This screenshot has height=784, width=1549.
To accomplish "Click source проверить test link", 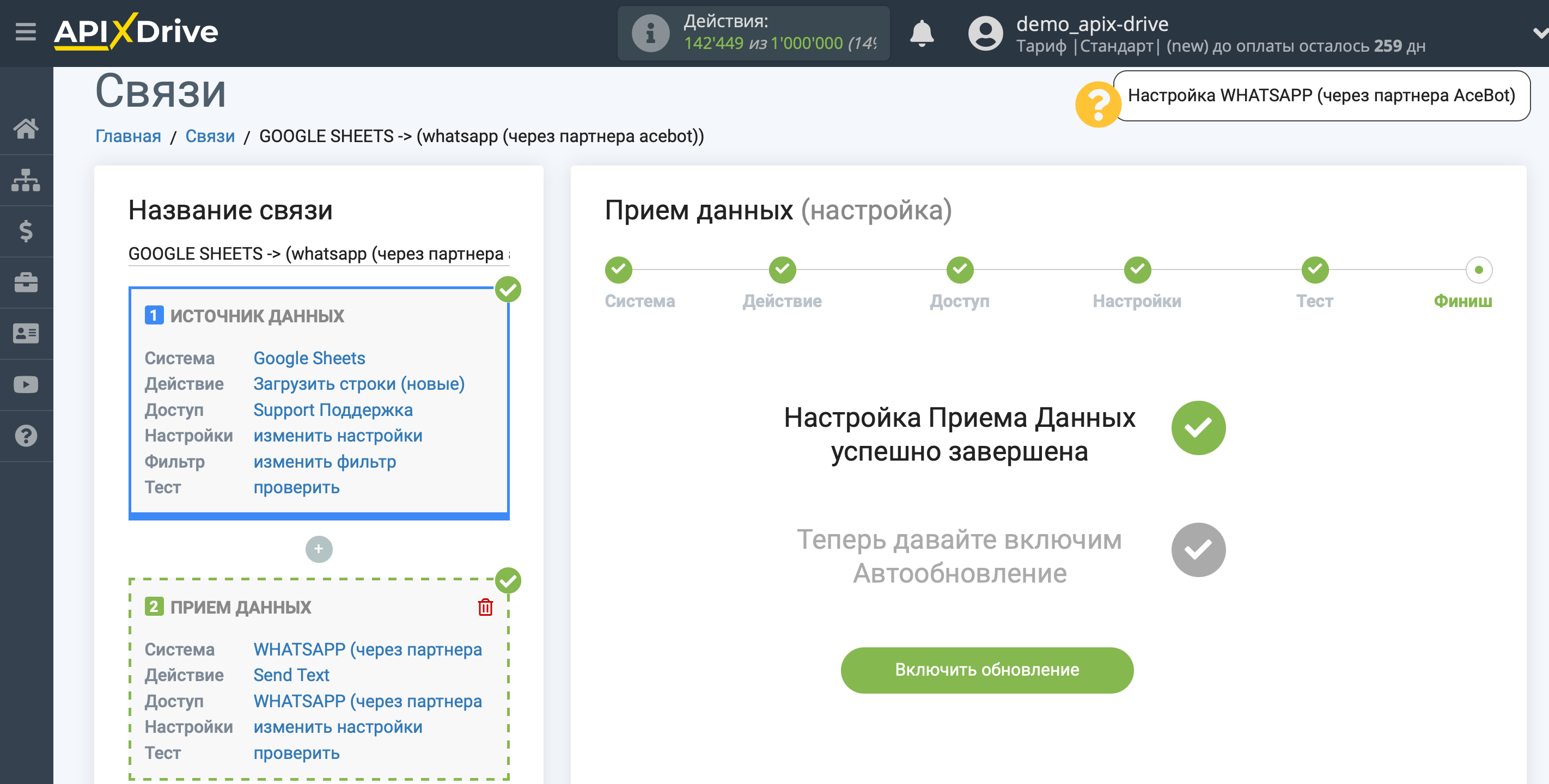I will tap(296, 487).
